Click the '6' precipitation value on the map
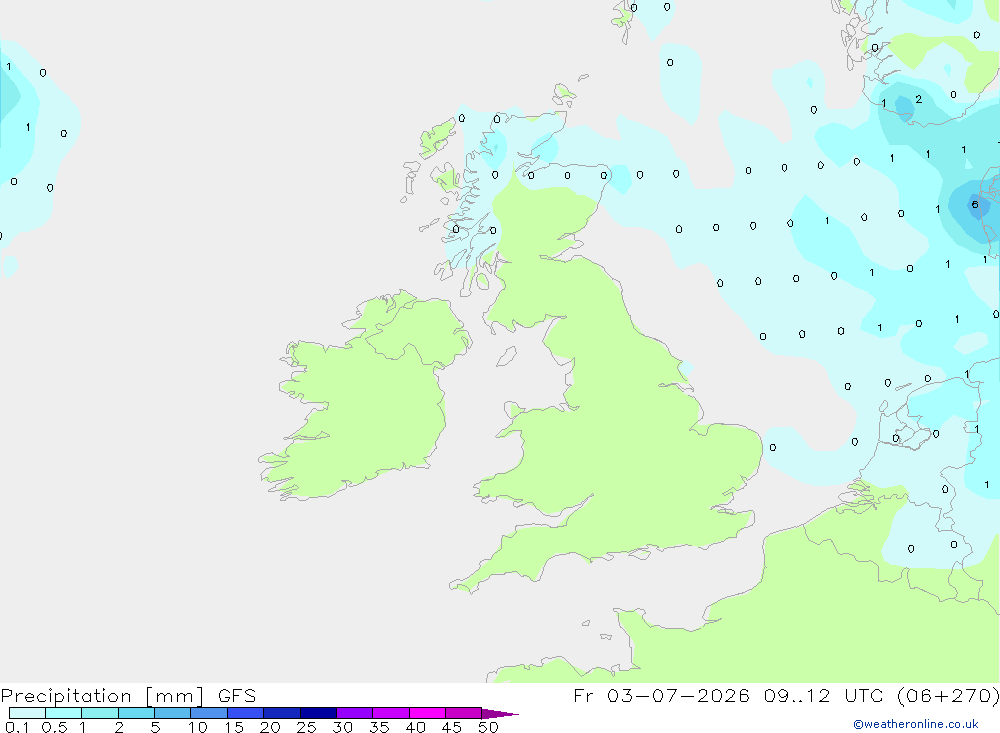1000x733 pixels. [974, 205]
